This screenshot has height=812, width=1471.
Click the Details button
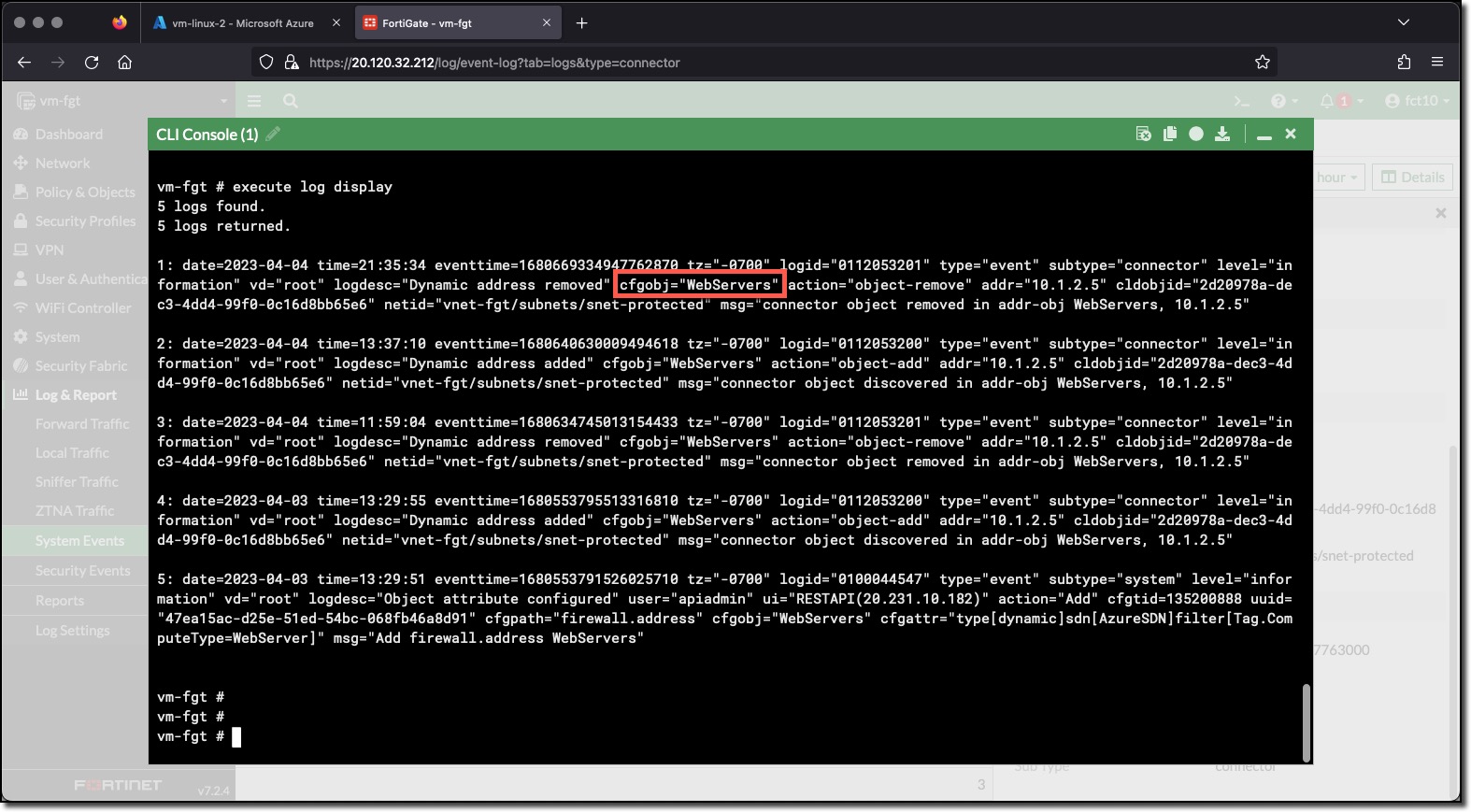(x=1413, y=178)
